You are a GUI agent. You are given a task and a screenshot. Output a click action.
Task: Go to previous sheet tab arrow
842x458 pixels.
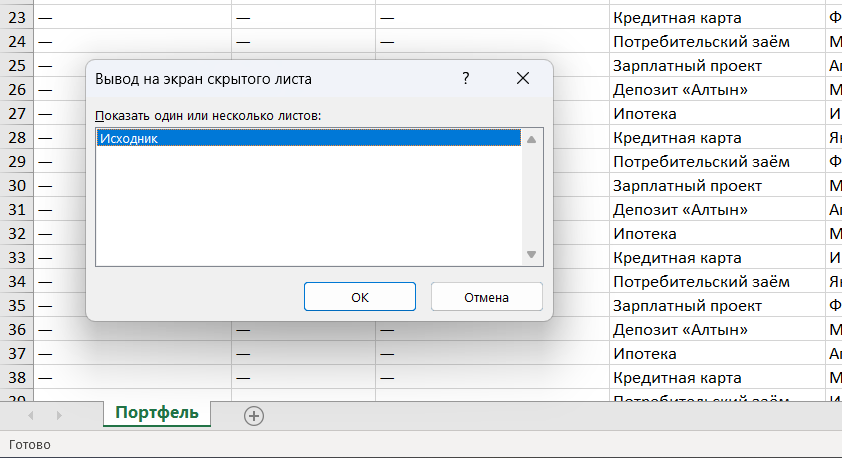(x=31, y=416)
